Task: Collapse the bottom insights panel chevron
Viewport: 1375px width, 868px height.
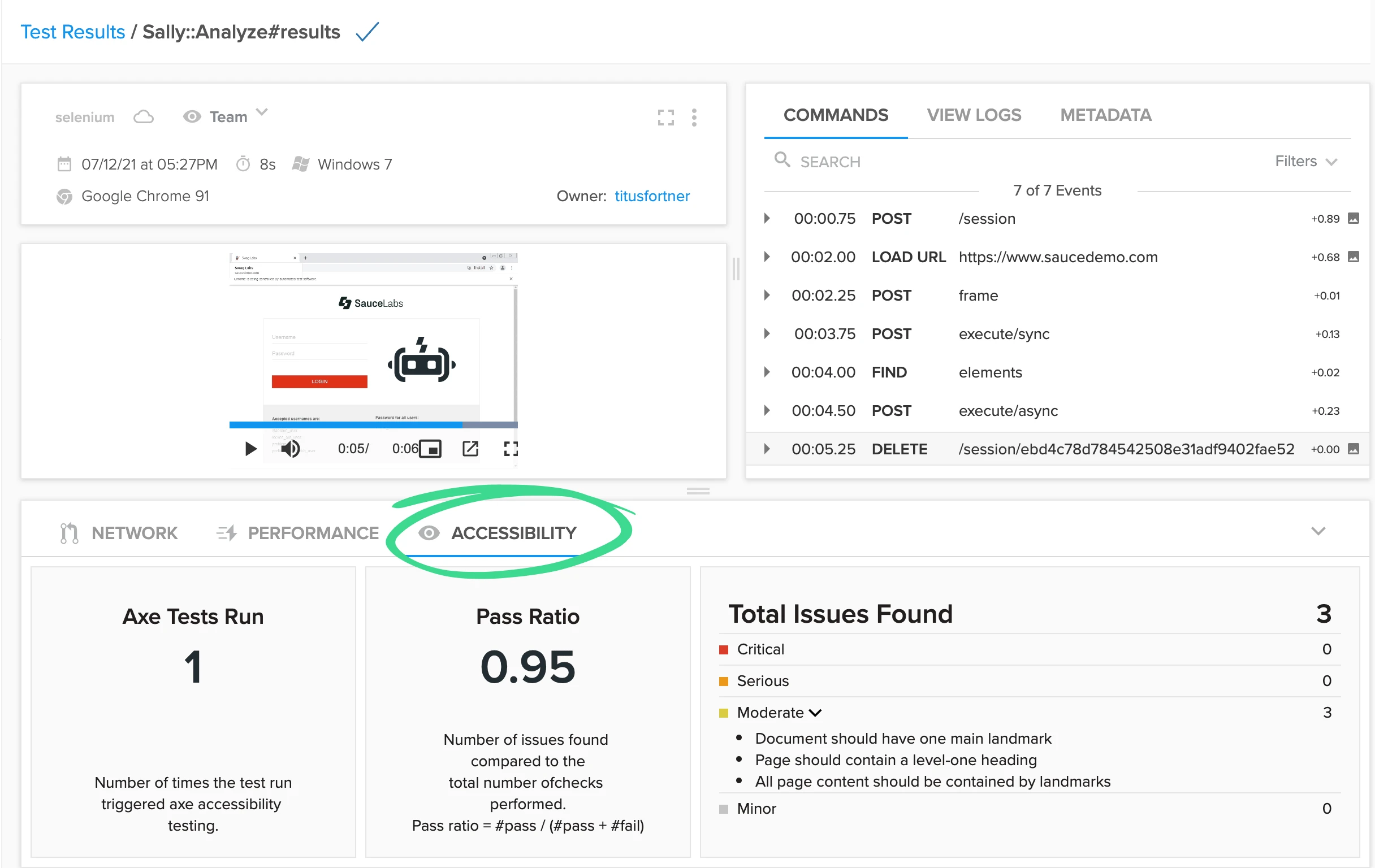Action: coord(1318,531)
